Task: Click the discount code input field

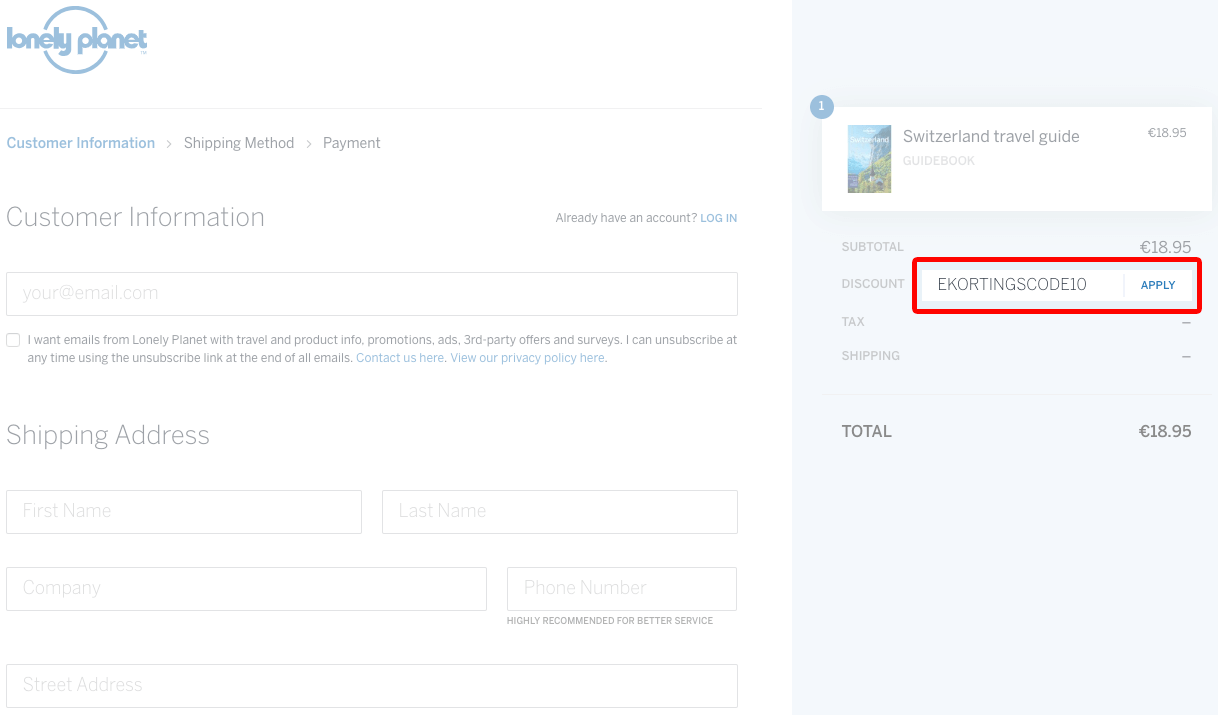Action: tap(1020, 285)
